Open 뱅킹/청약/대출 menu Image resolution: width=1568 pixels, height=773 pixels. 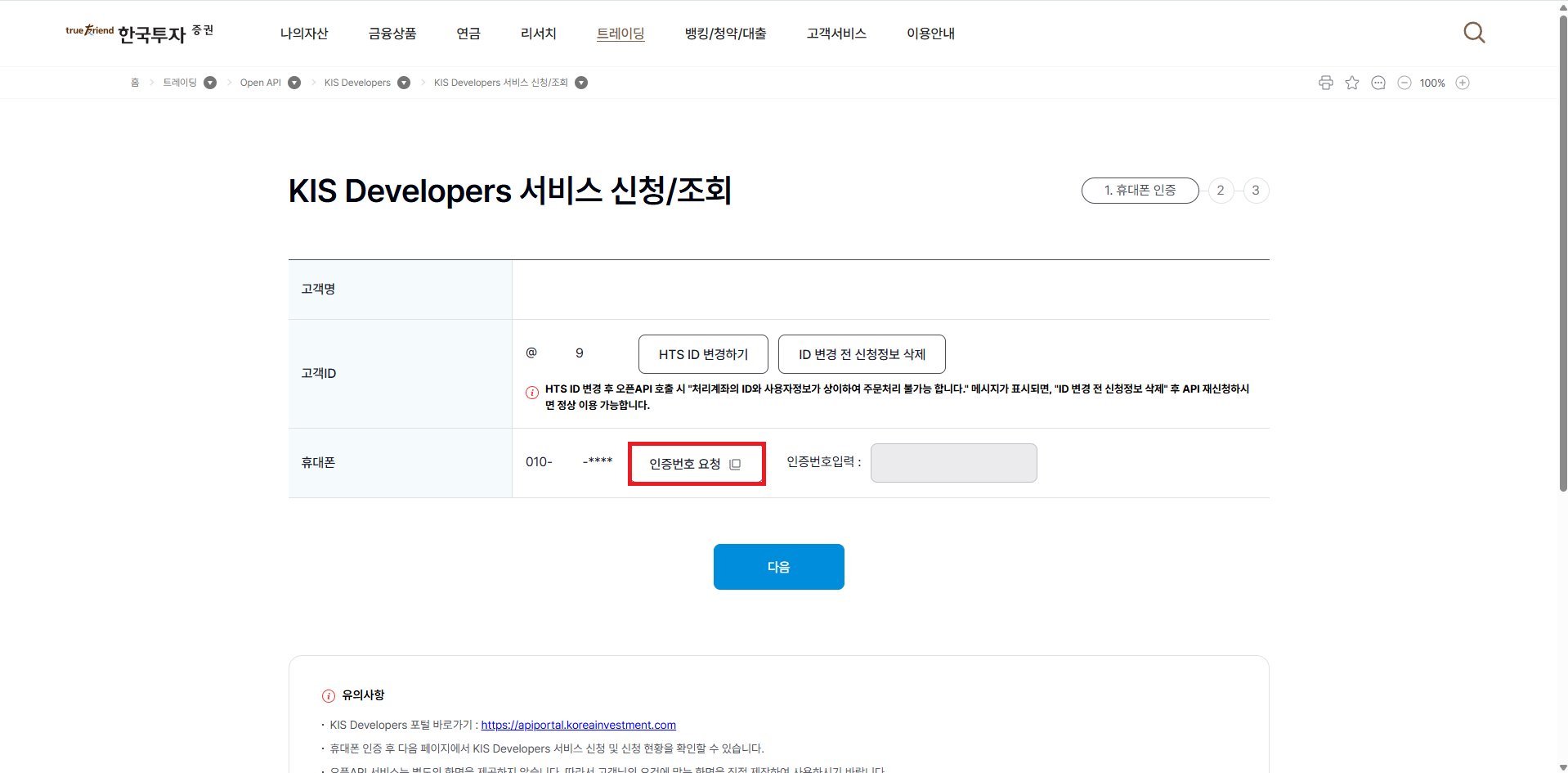[x=726, y=34]
